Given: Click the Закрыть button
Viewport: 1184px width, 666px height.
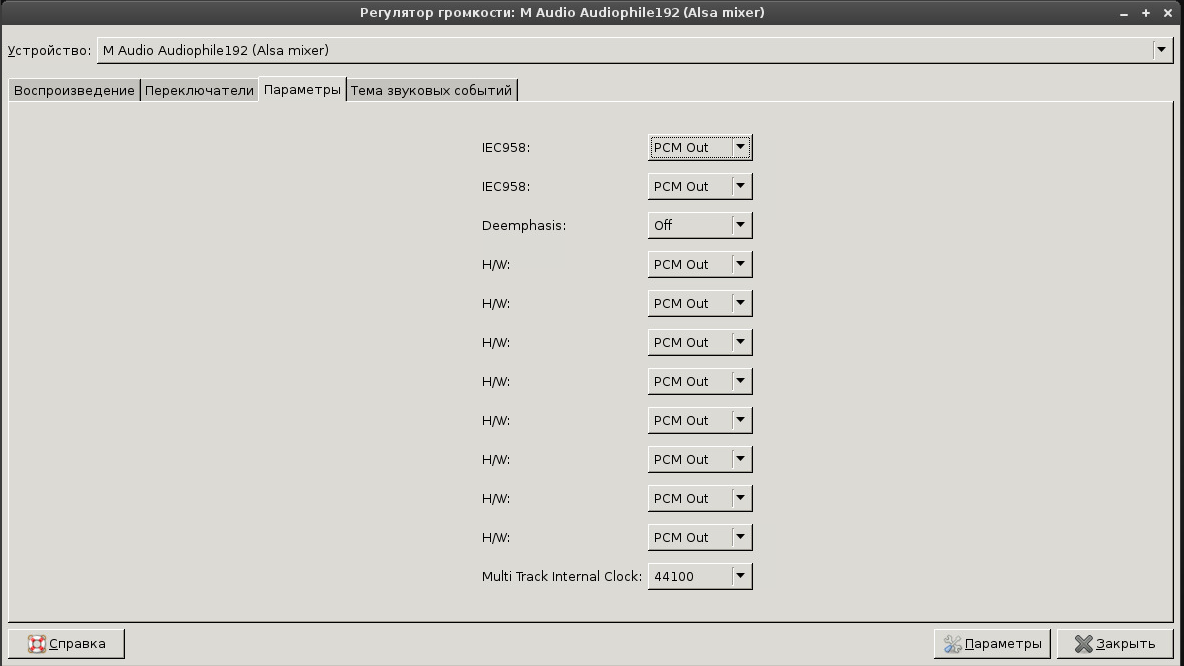Looking at the screenshot, I should tap(1115, 644).
